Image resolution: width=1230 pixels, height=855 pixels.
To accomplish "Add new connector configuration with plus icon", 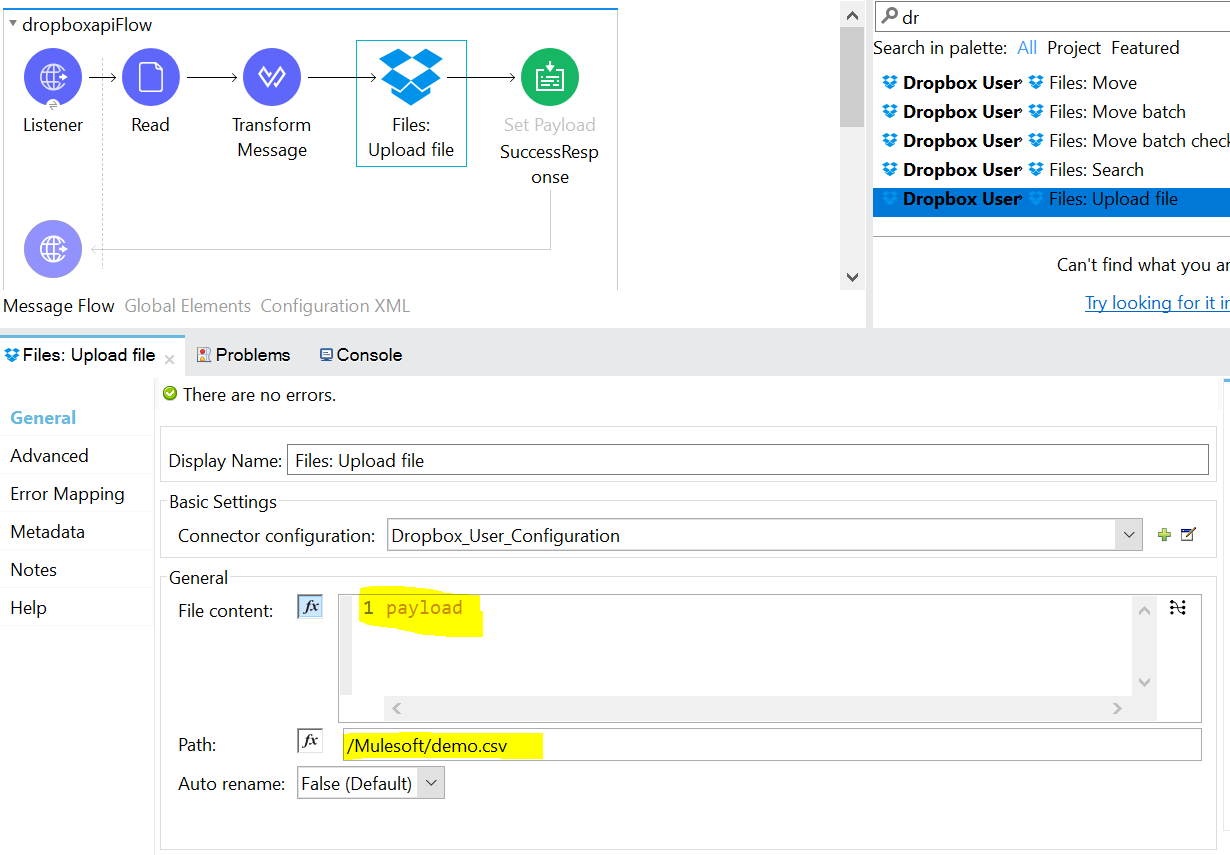I will (x=1164, y=535).
